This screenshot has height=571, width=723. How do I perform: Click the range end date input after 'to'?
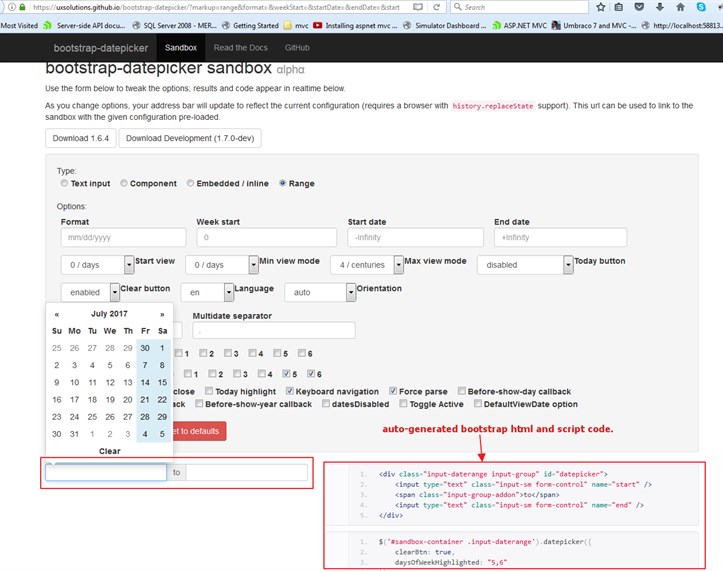247,472
